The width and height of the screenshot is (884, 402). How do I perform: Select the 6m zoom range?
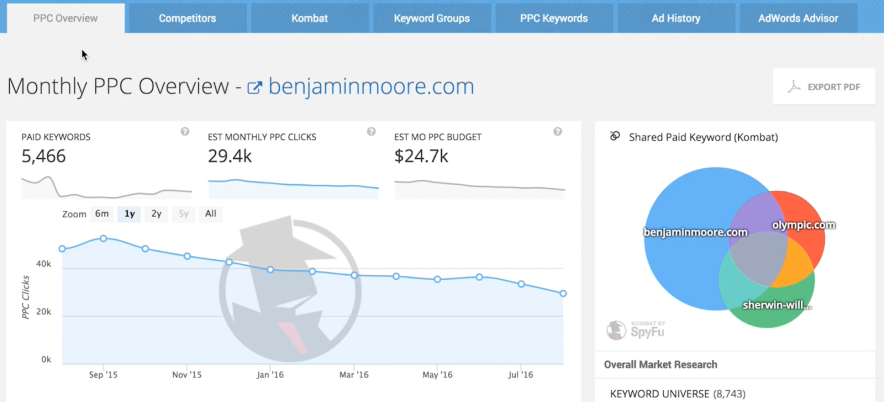click(102, 214)
